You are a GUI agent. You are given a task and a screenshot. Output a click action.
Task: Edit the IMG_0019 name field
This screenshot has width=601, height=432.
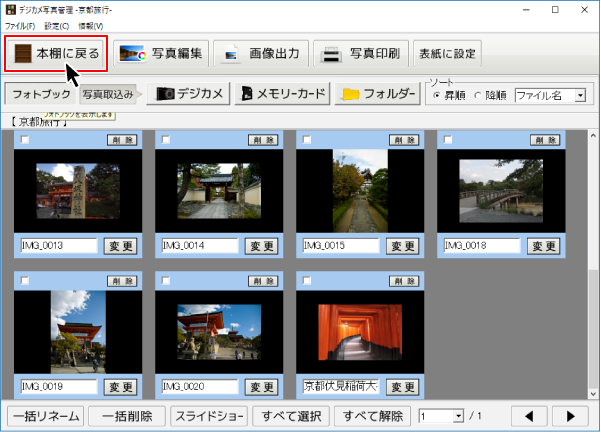pos(59,387)
